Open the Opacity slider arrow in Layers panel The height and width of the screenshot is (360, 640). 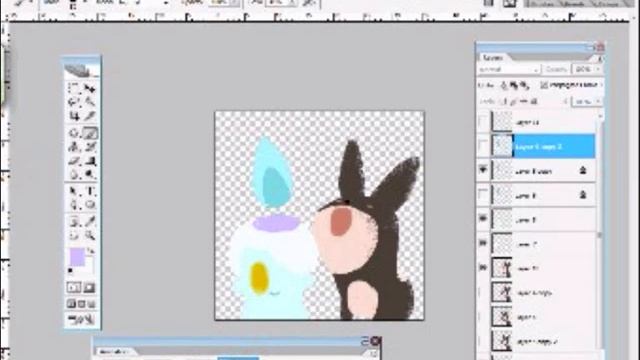[x=598, y=70]
